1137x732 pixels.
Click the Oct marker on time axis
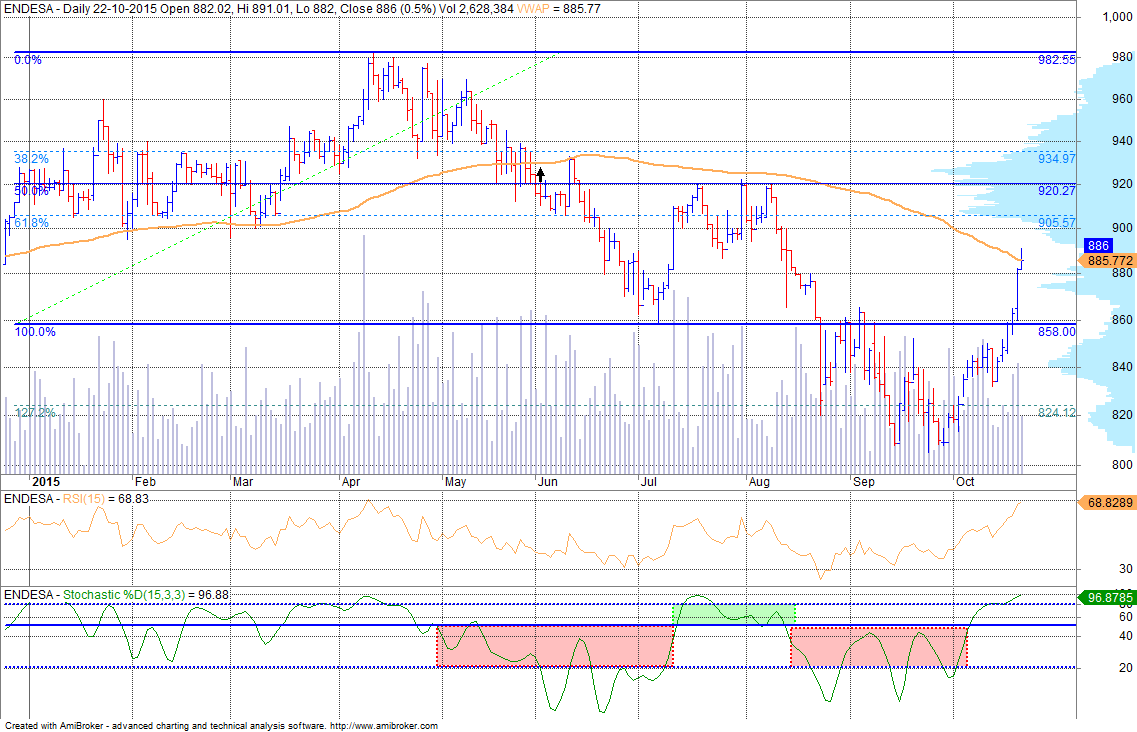tap(965, 481)
